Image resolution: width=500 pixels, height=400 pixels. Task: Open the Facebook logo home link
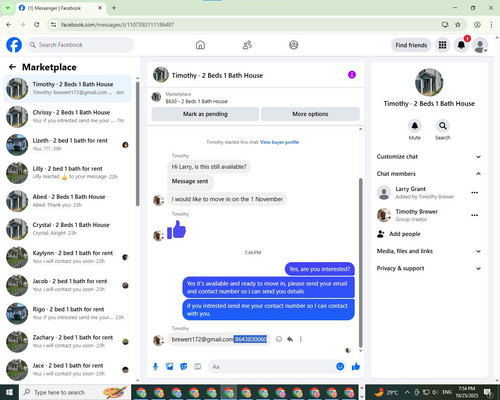click(x=14, y=45)
